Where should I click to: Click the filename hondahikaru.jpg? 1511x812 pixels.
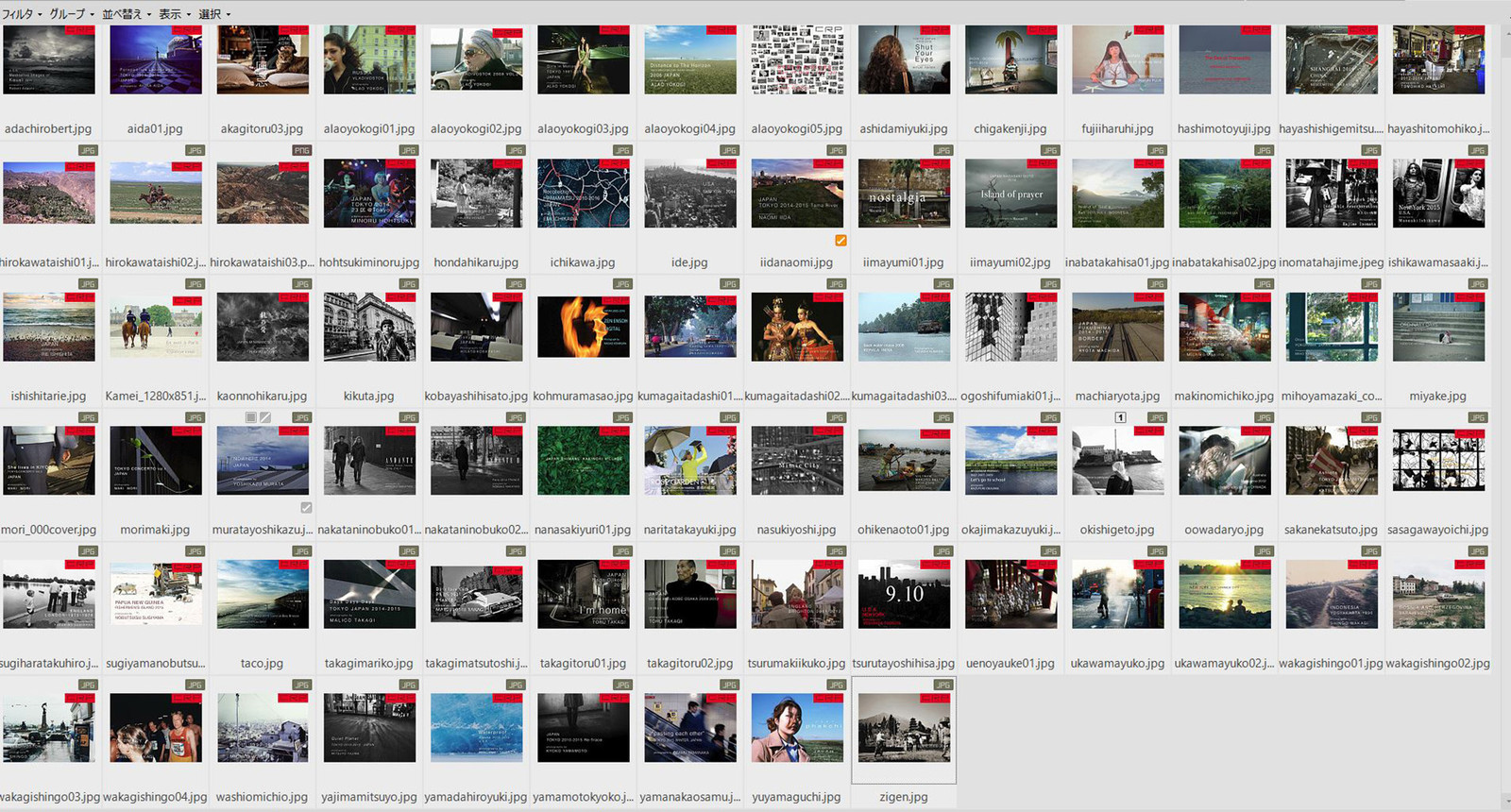(476, 262)
